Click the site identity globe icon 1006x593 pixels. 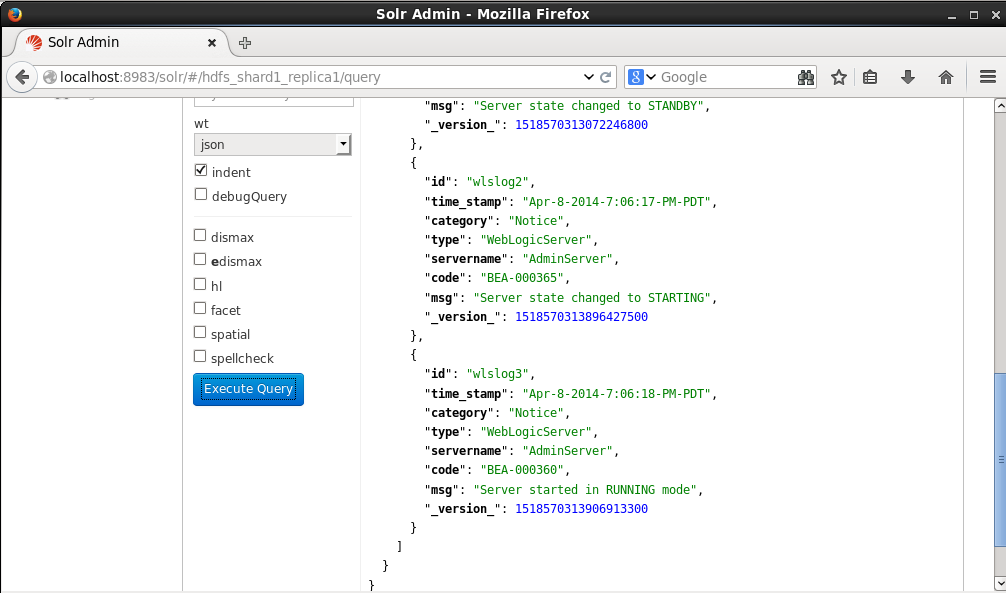coord(49,77)
